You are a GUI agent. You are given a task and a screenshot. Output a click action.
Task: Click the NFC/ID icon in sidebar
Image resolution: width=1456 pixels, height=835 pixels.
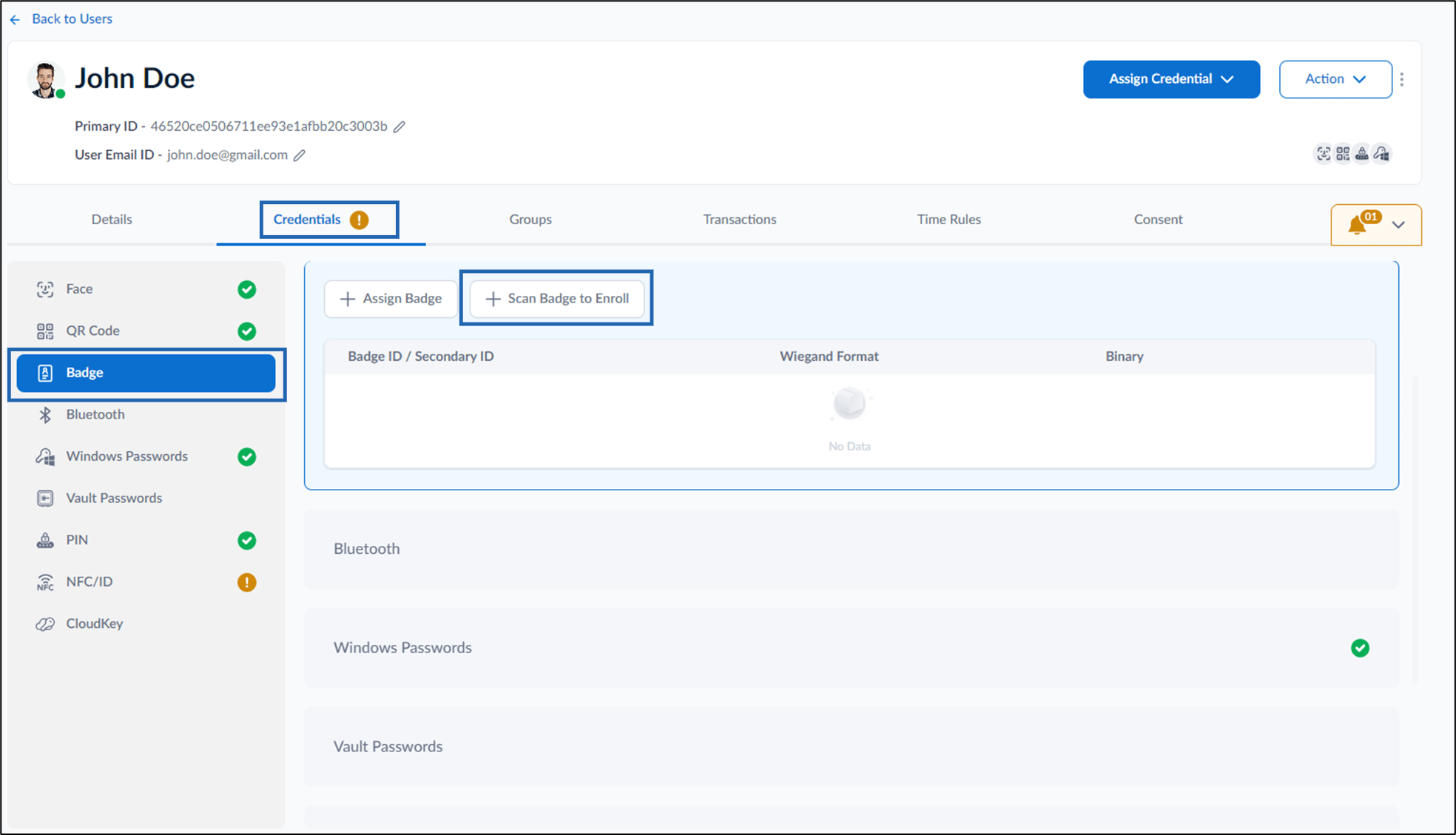coord(45,582)
